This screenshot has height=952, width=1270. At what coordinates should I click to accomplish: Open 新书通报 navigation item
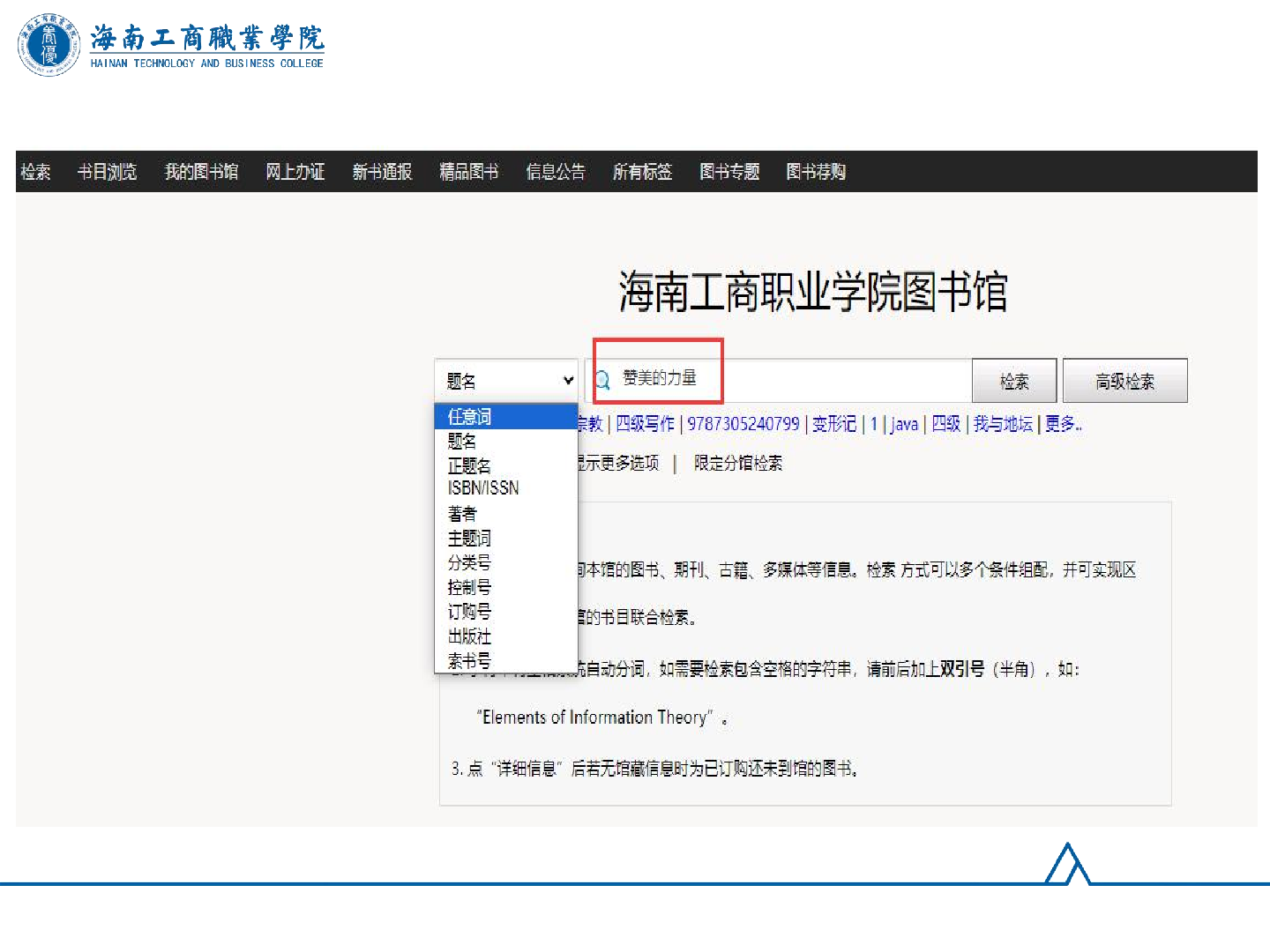tap(382, 172)
